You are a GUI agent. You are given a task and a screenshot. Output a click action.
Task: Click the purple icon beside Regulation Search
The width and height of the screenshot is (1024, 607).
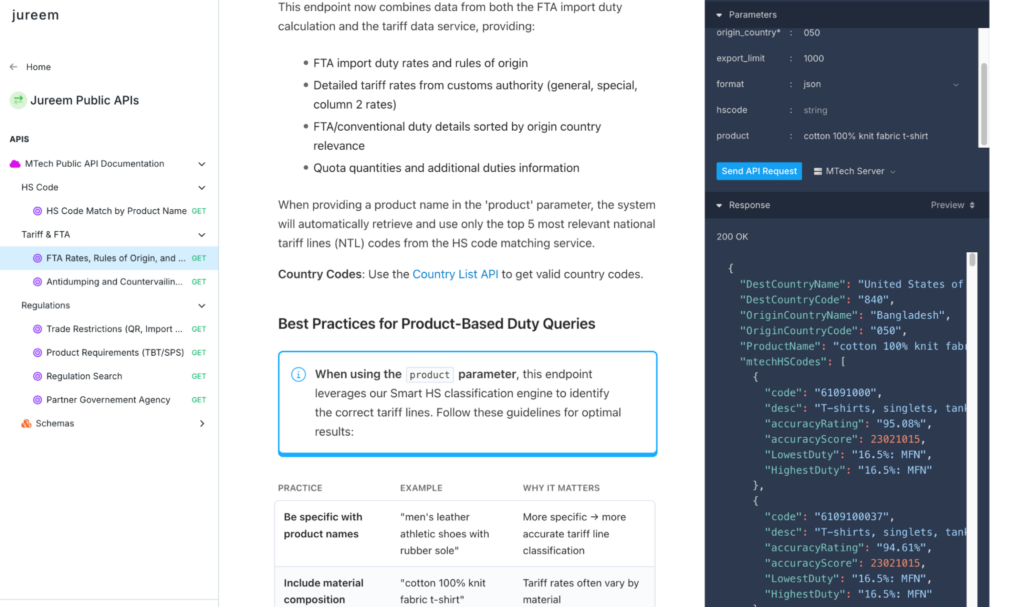pyautogui.click(x=37, y=376)
